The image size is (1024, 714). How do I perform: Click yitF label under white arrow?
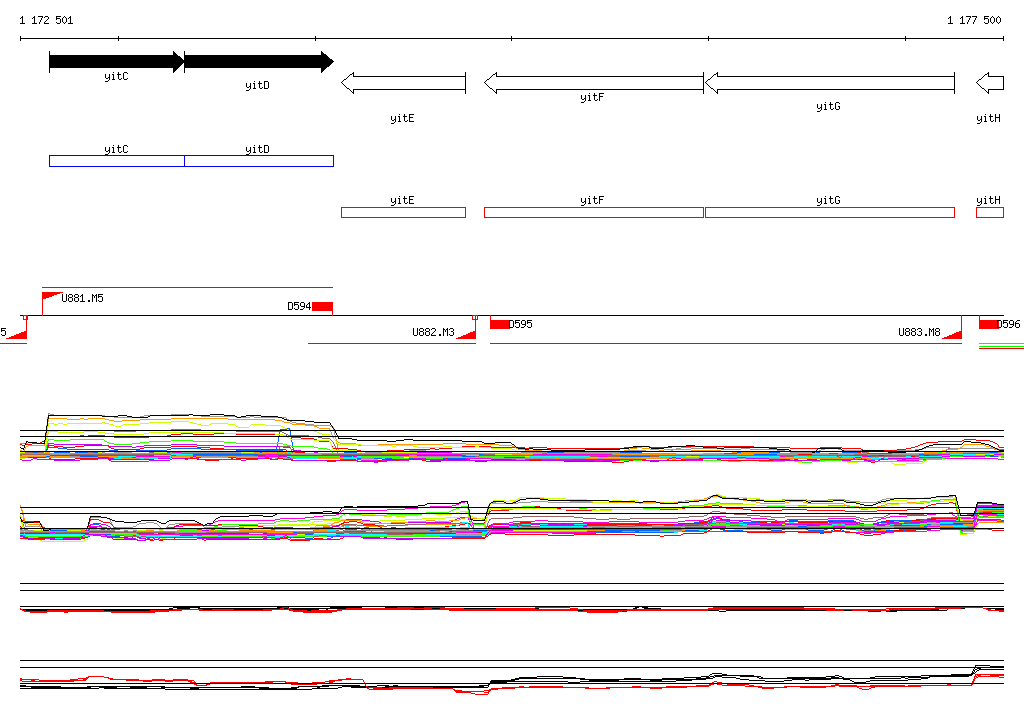[592, 97]
